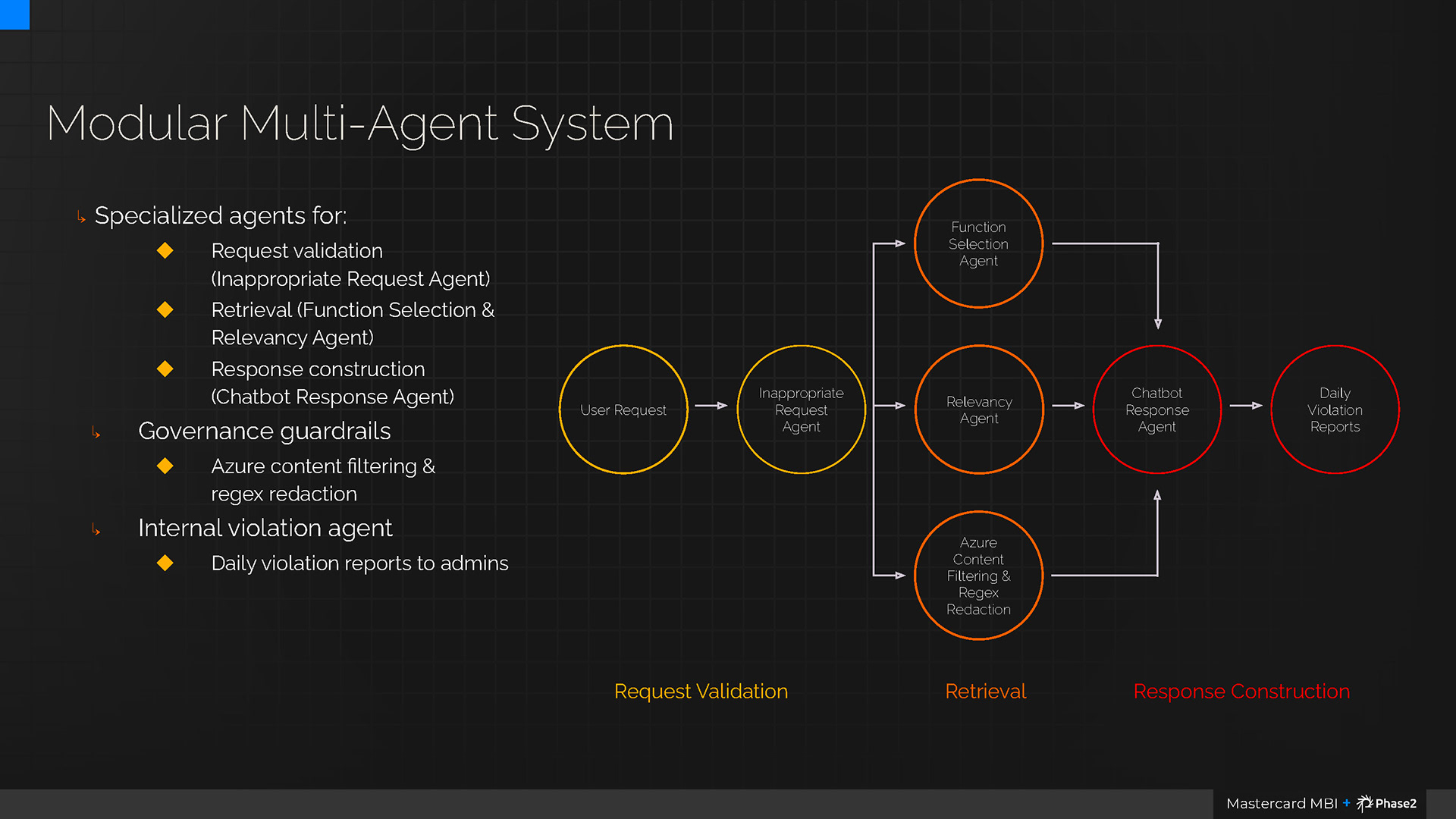Select the Chatbot Response Agent circle

tap(1157, 409)
